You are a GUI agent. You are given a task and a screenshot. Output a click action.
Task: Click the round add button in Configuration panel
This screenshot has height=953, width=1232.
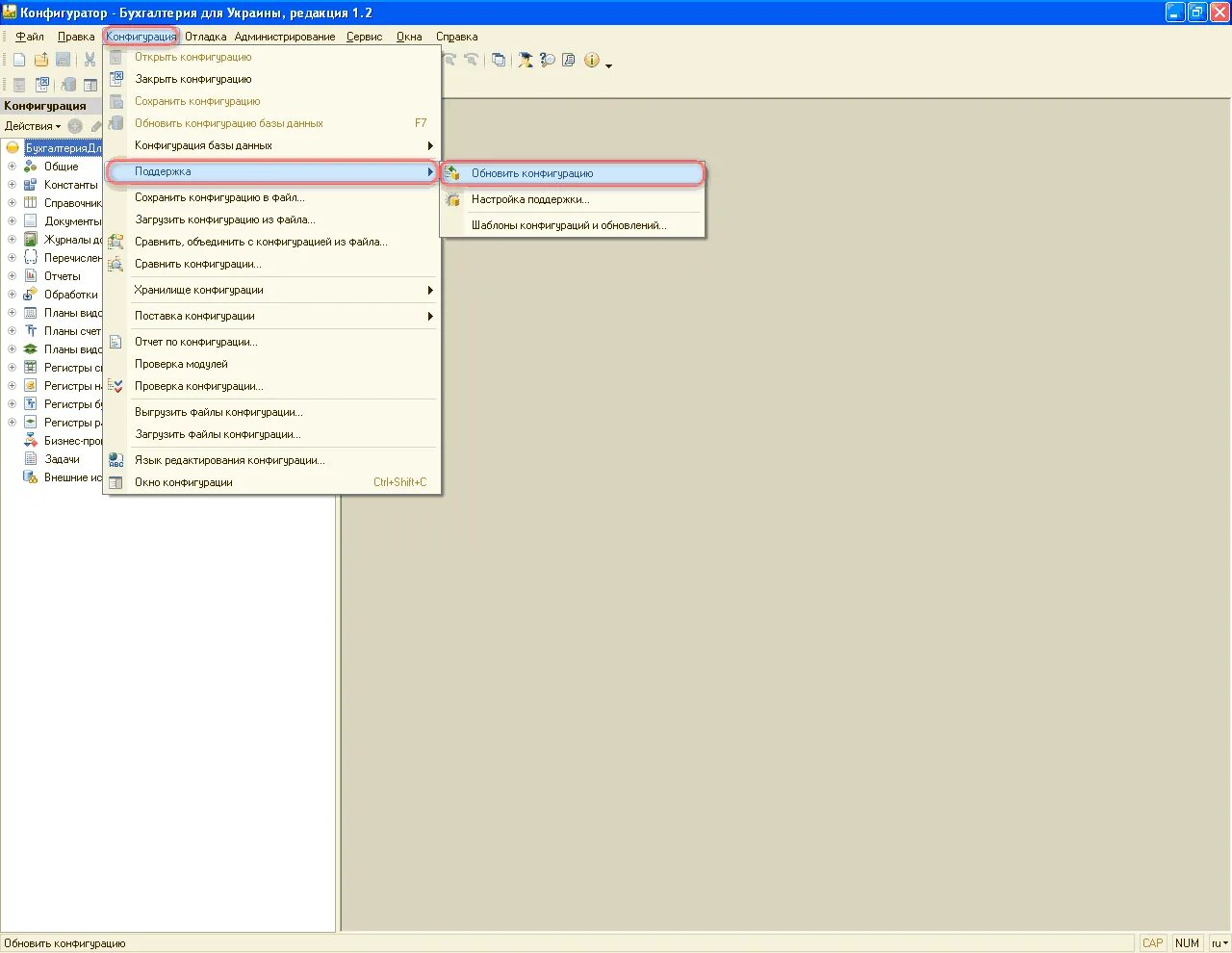click(75, 126)
